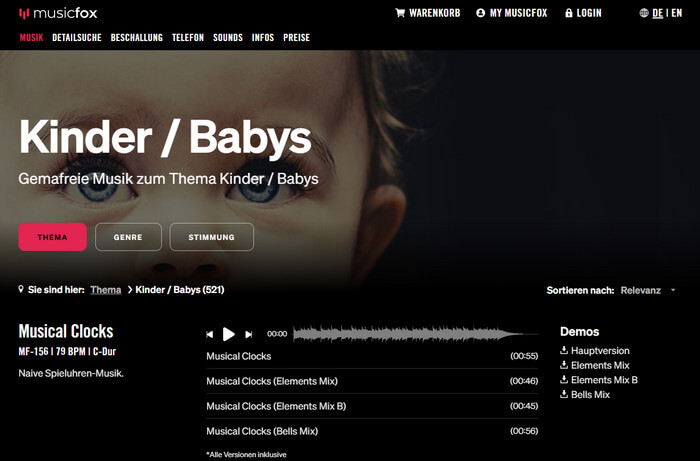This screenshot has height=461, width=700.
Task: Play the Musical Clocks track
Action: (229, 334)
